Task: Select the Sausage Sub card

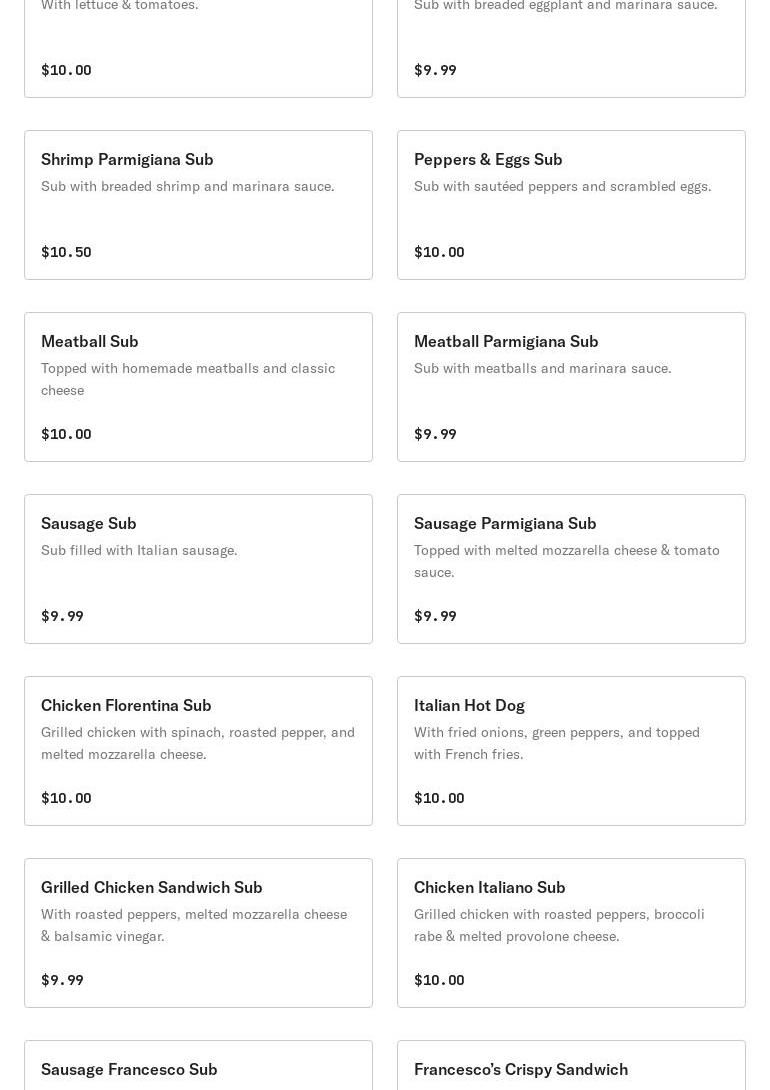Action: [198, 569]
